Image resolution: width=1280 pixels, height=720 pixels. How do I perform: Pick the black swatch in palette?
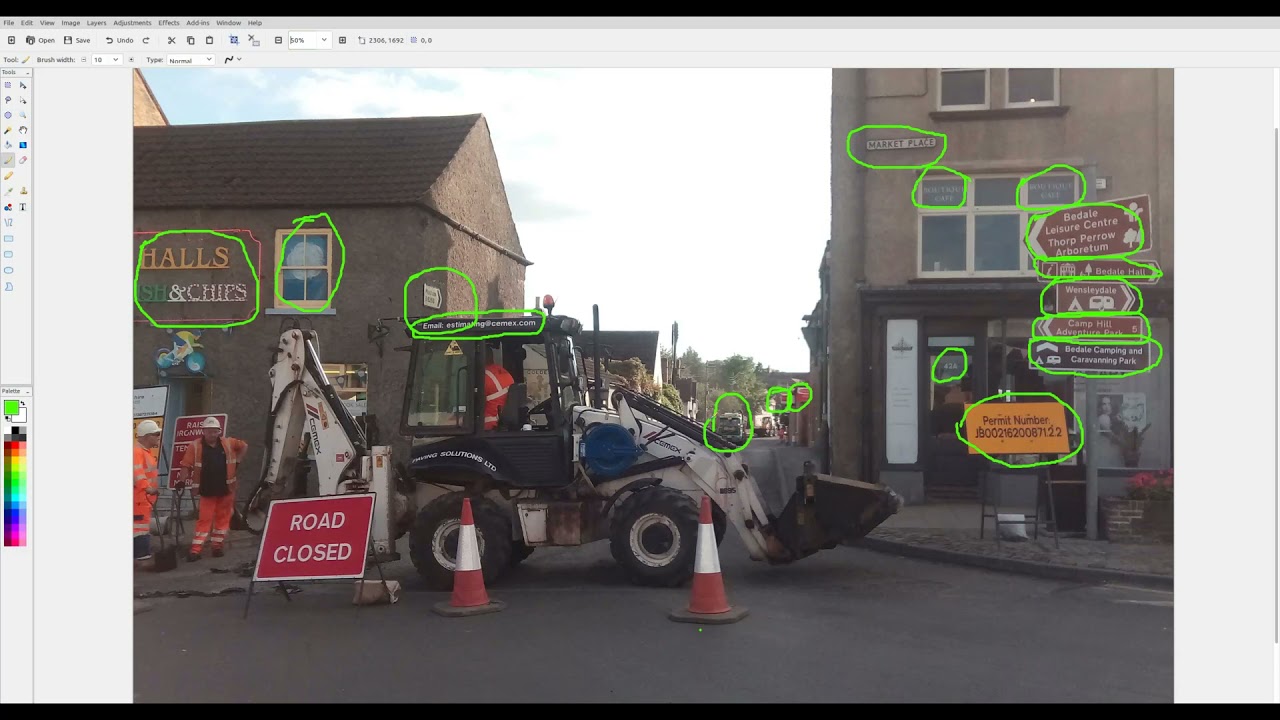[15, 430]
